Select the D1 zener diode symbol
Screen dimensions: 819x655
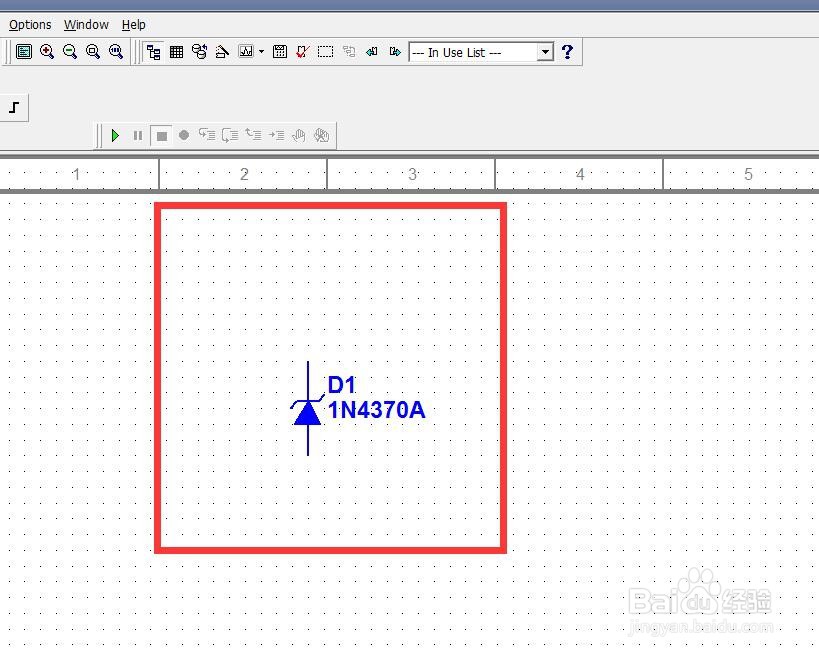308,408
